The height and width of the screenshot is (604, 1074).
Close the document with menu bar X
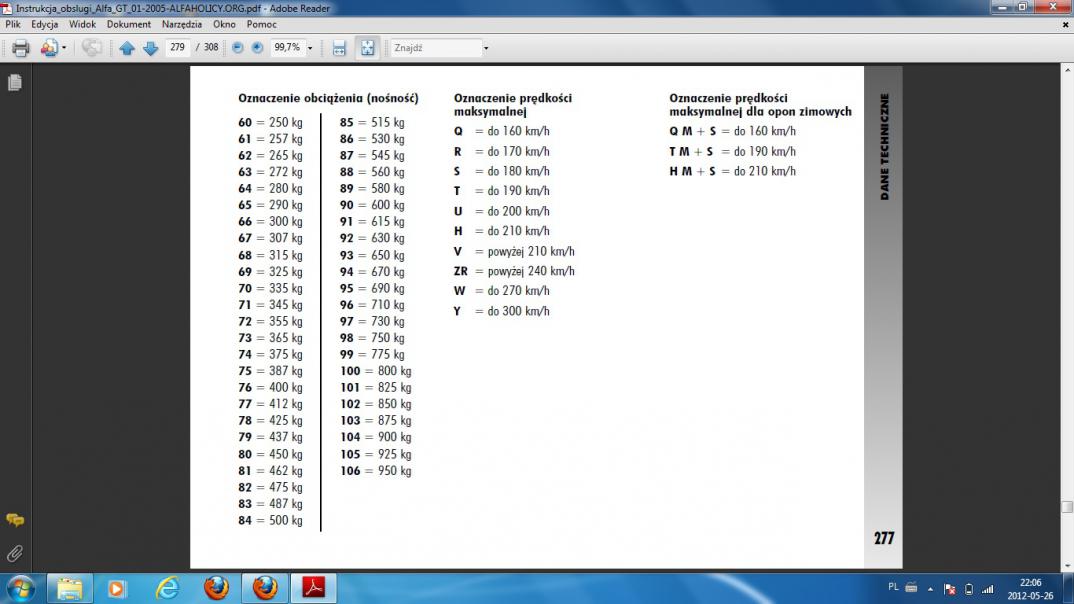[1065, 24]
